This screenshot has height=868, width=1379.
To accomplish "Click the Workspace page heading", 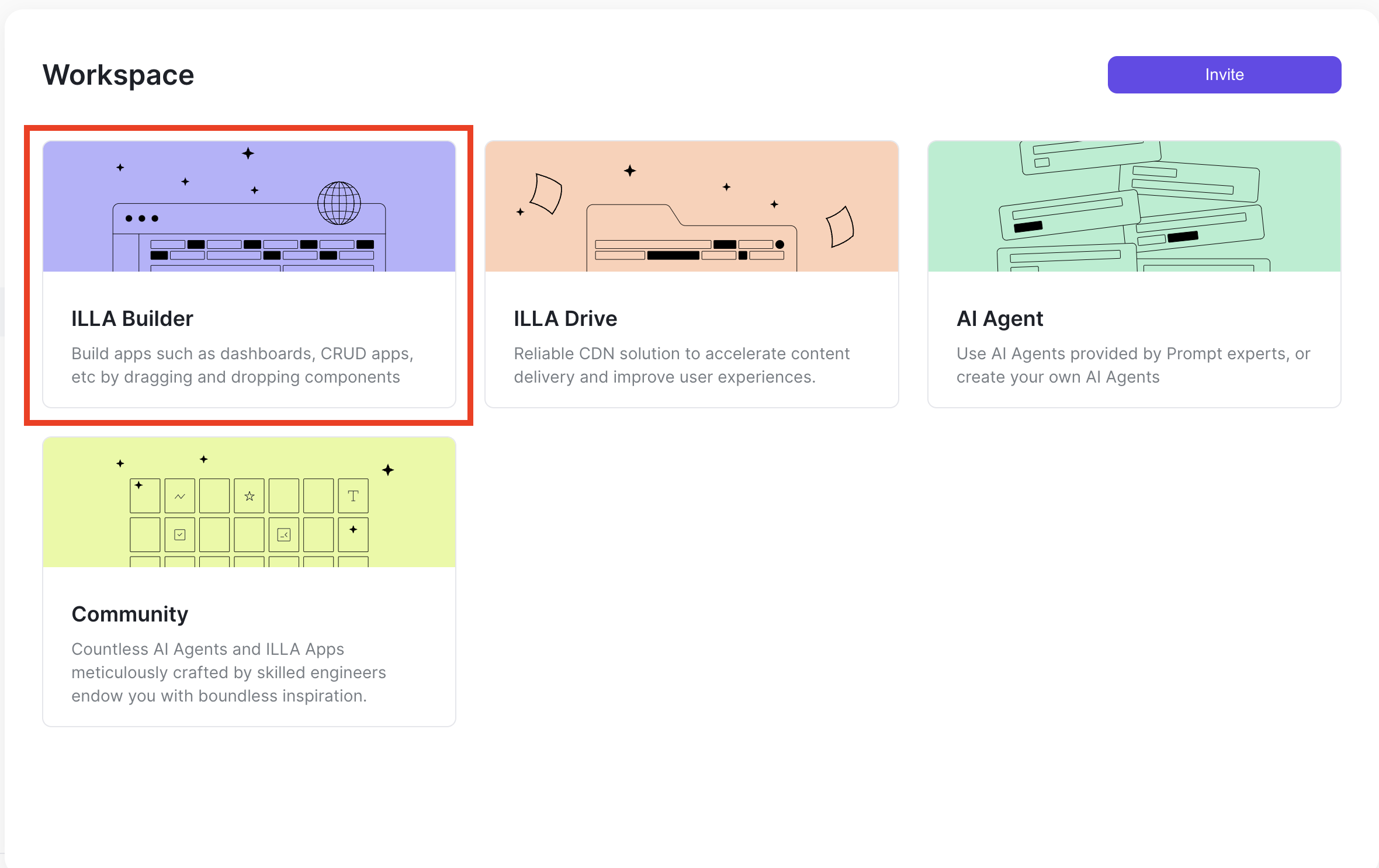I will [x=118, y=75].
